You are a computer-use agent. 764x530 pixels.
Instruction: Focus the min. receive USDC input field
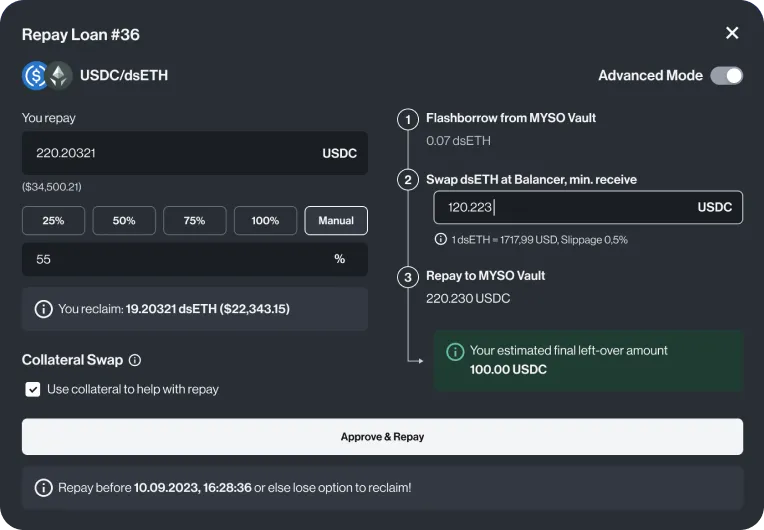point(588,208)
